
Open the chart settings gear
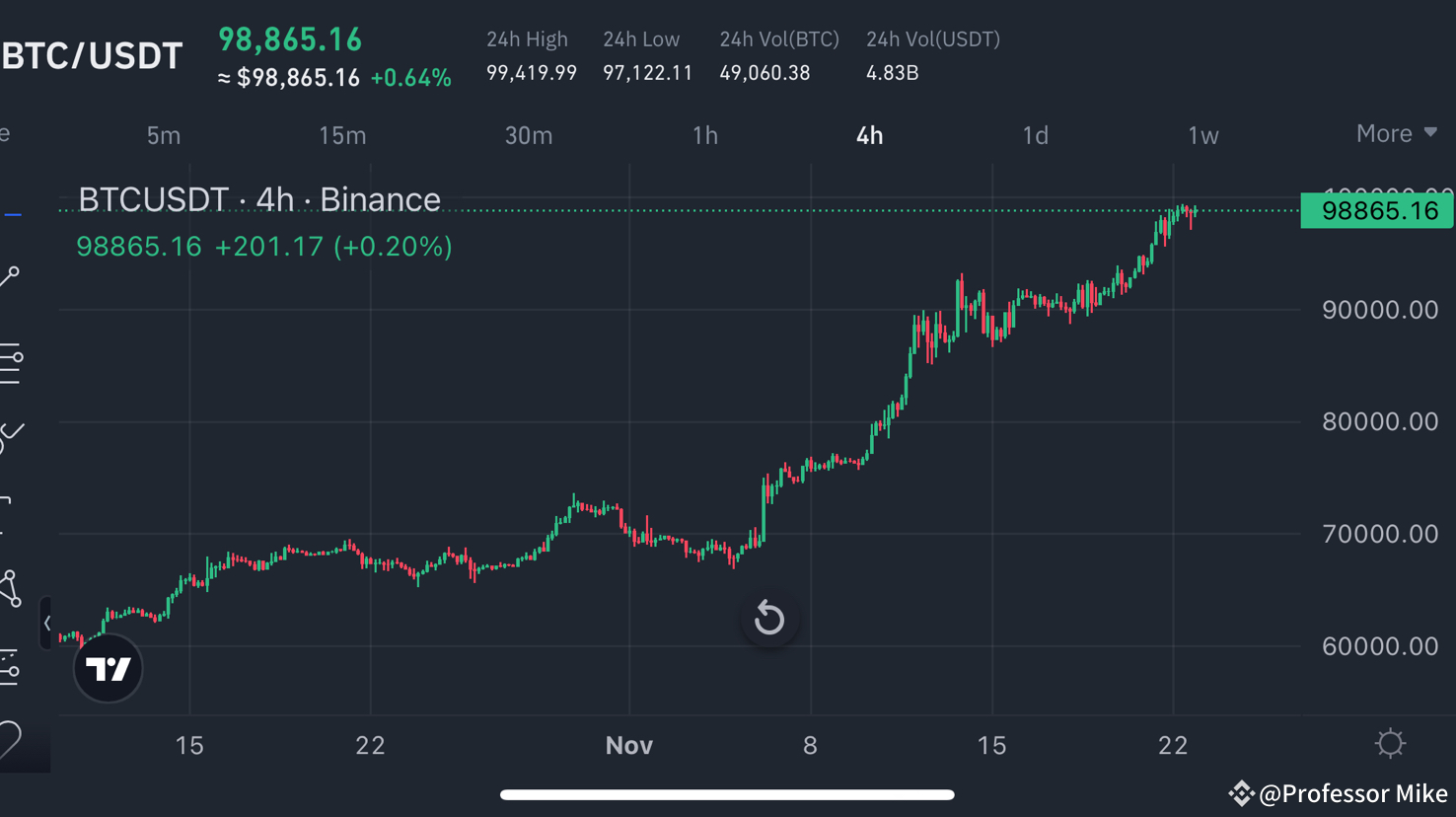1390,743
